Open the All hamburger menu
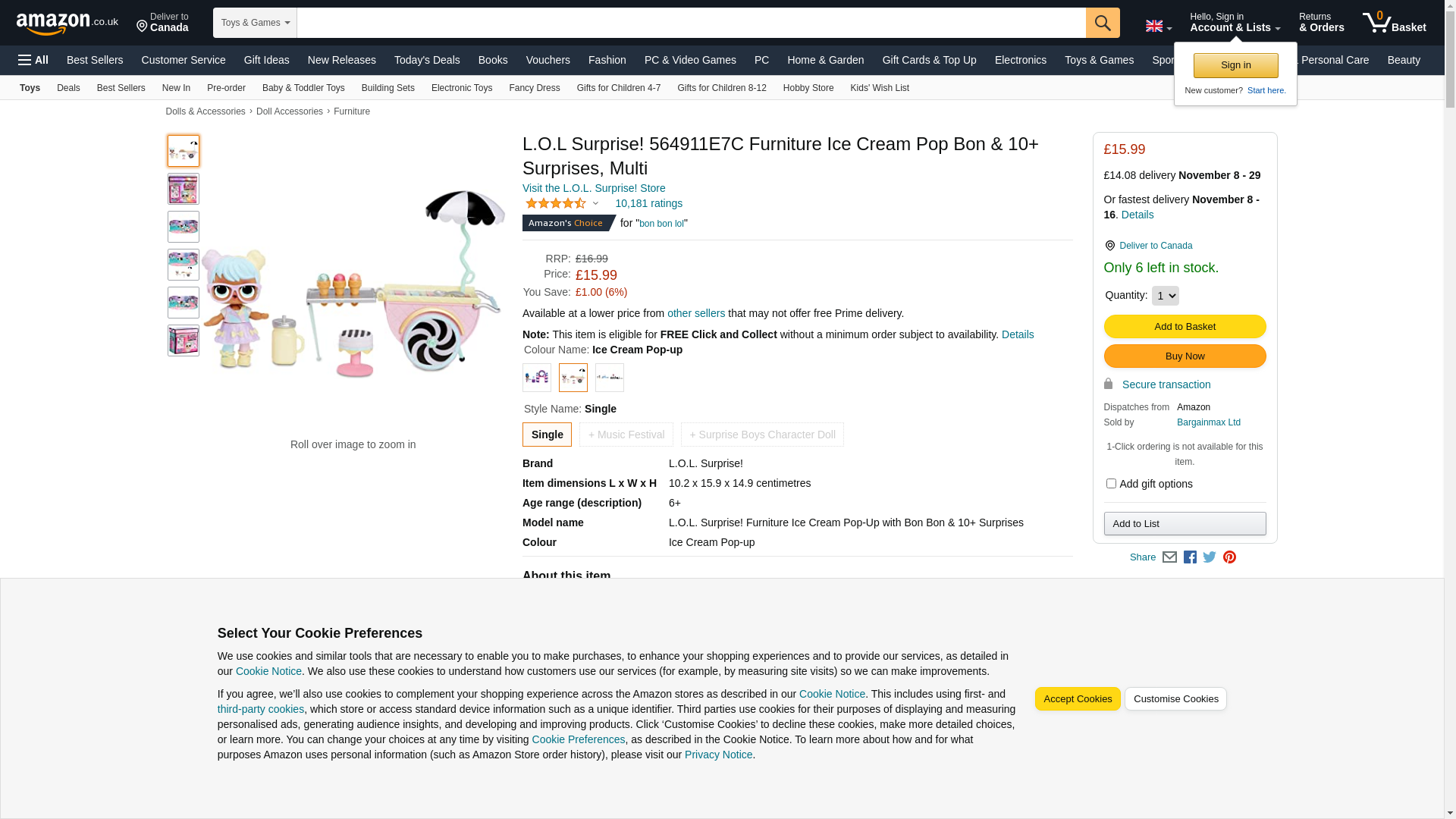 point(33,60)
